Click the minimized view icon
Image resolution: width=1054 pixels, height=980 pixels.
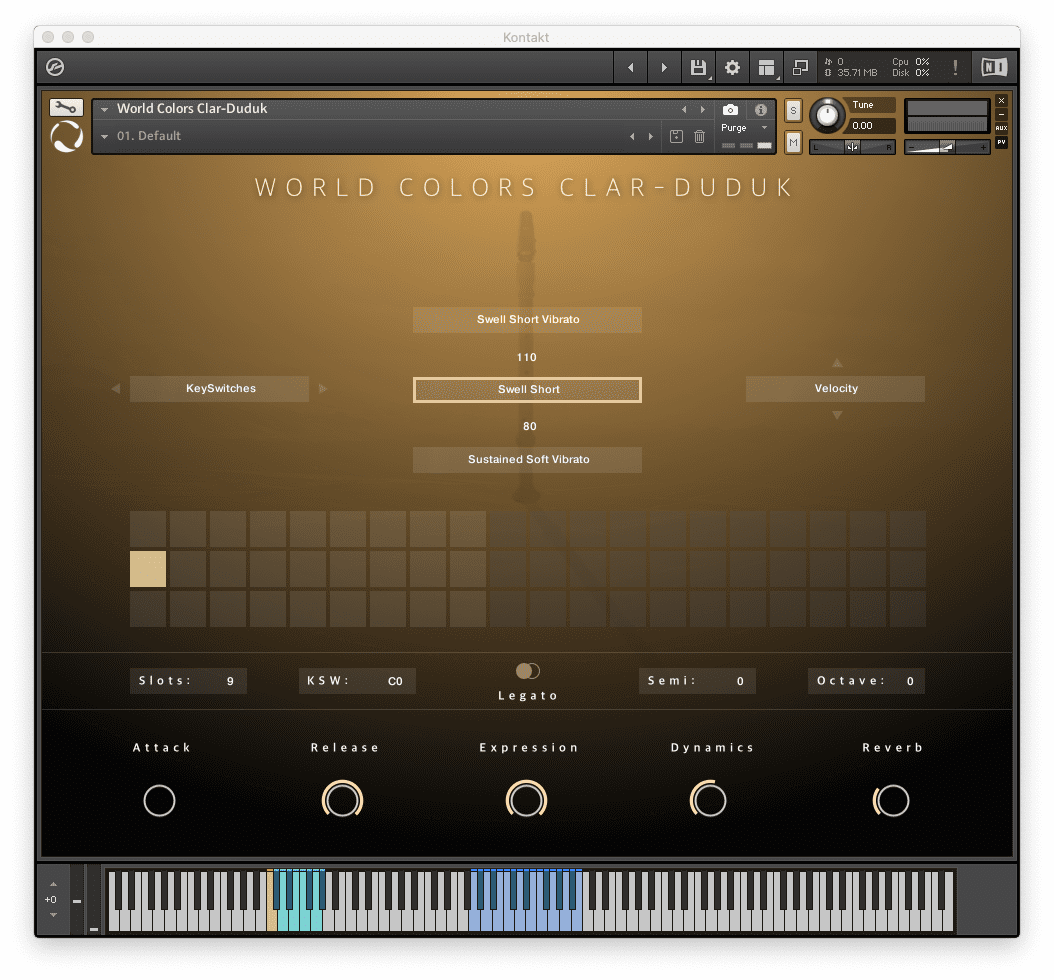coord(800,67)
